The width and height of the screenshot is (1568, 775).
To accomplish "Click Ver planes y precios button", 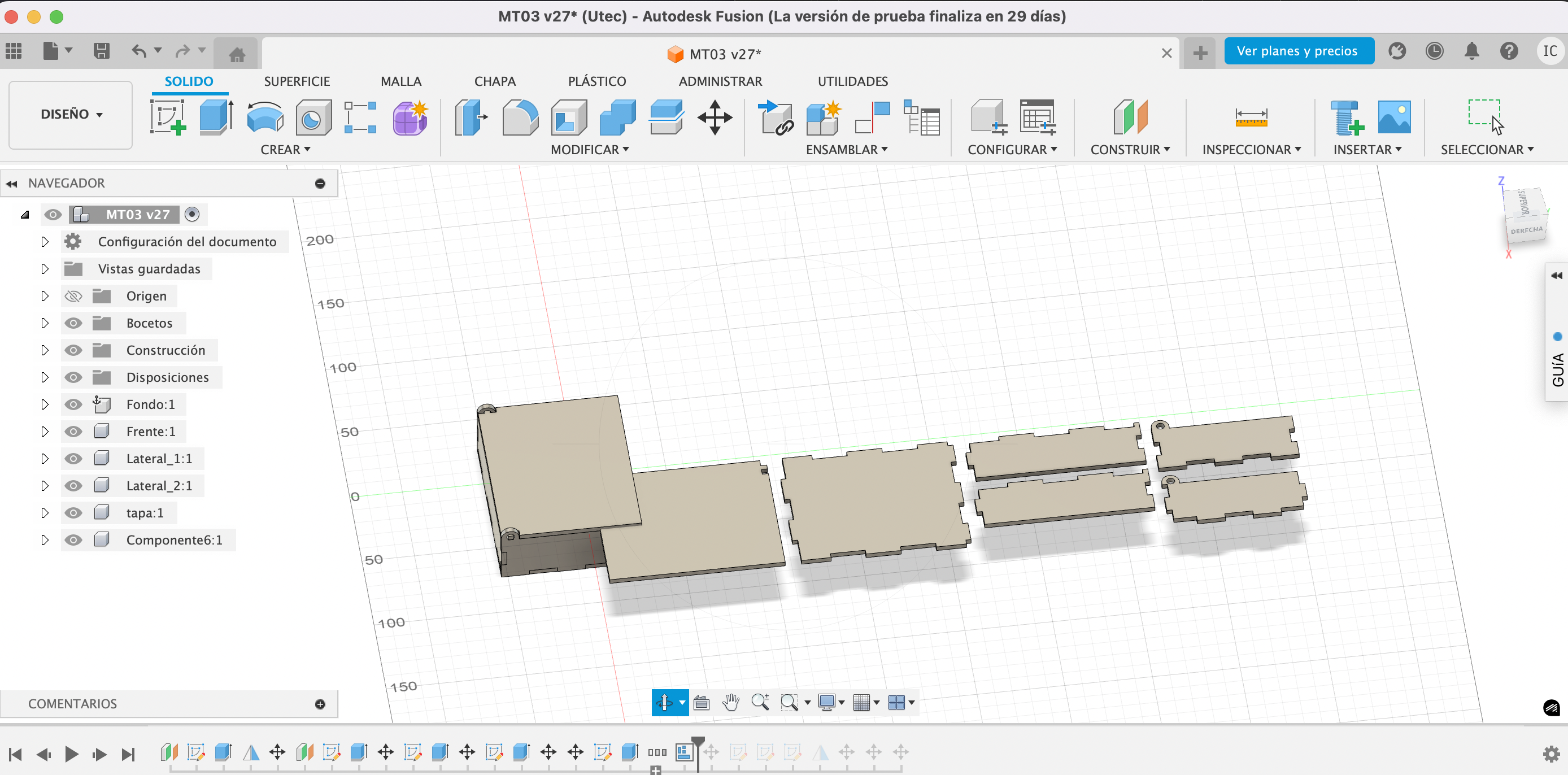I will [x=1298, y=51].
